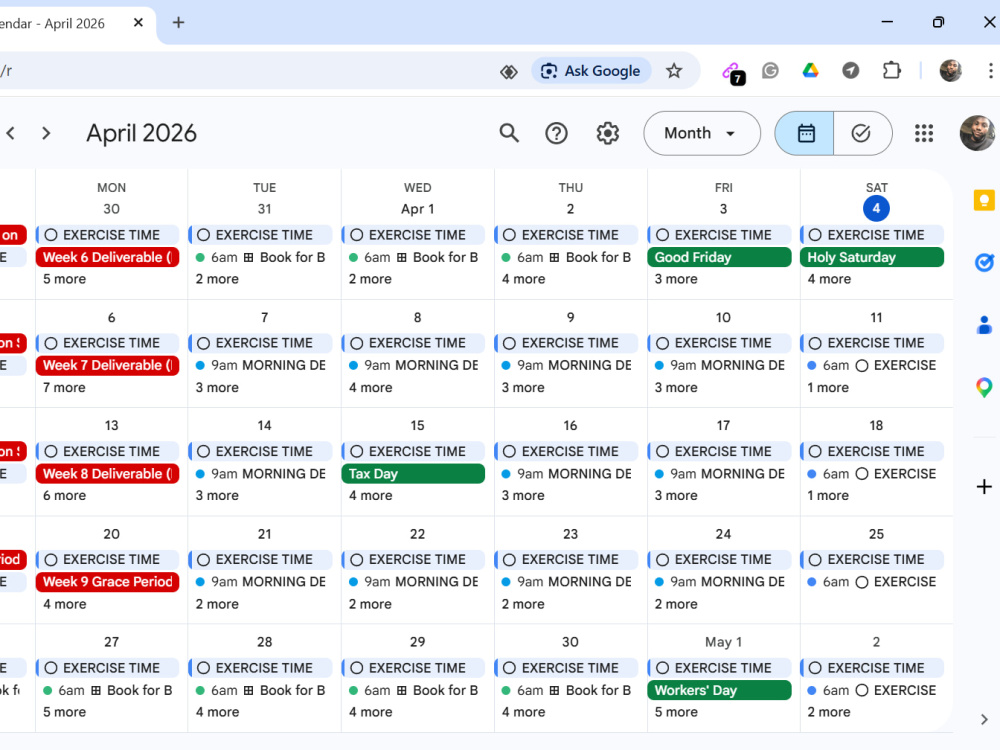
Task: Complete EXERCISE TIME task on April 15
Action: coord(357,452)
